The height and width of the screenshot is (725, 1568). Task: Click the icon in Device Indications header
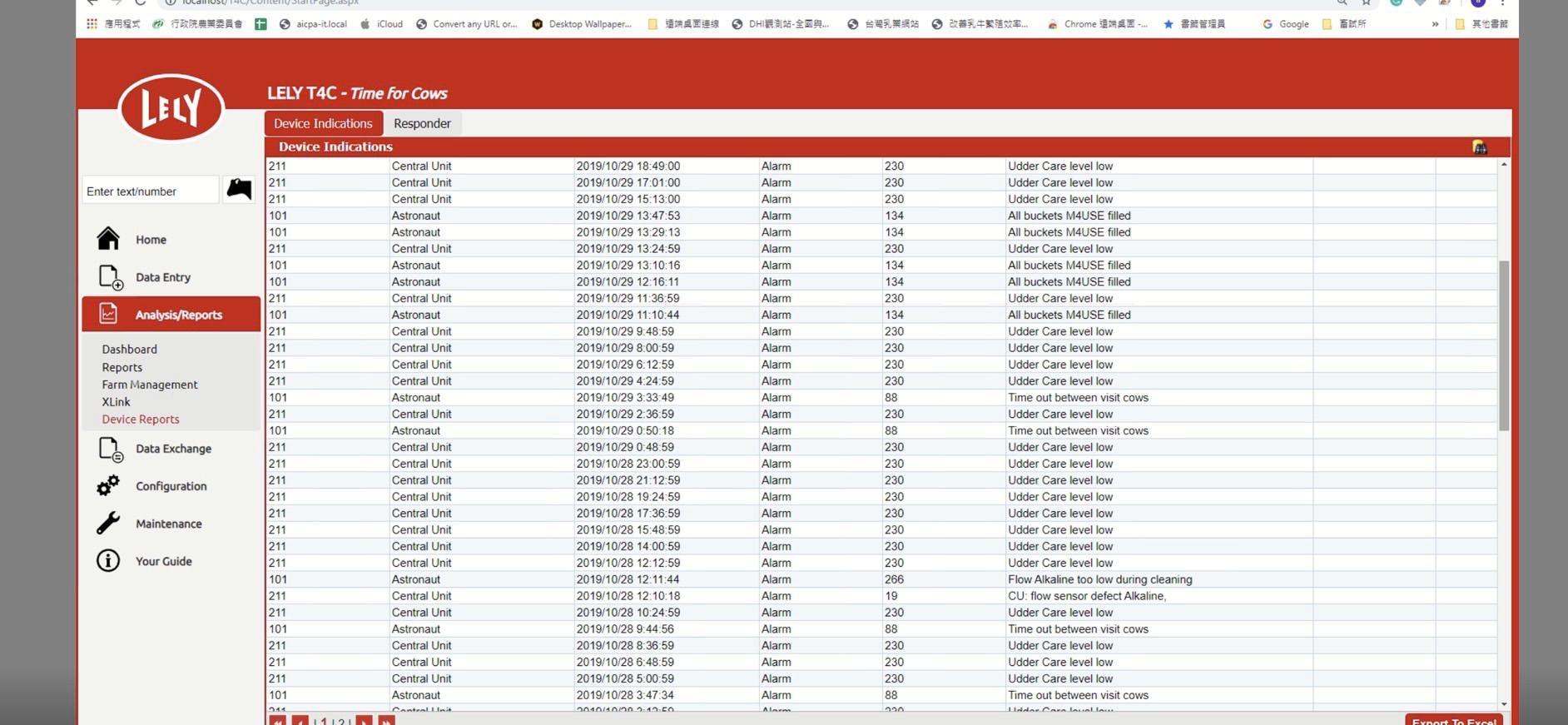(1479, 146)
